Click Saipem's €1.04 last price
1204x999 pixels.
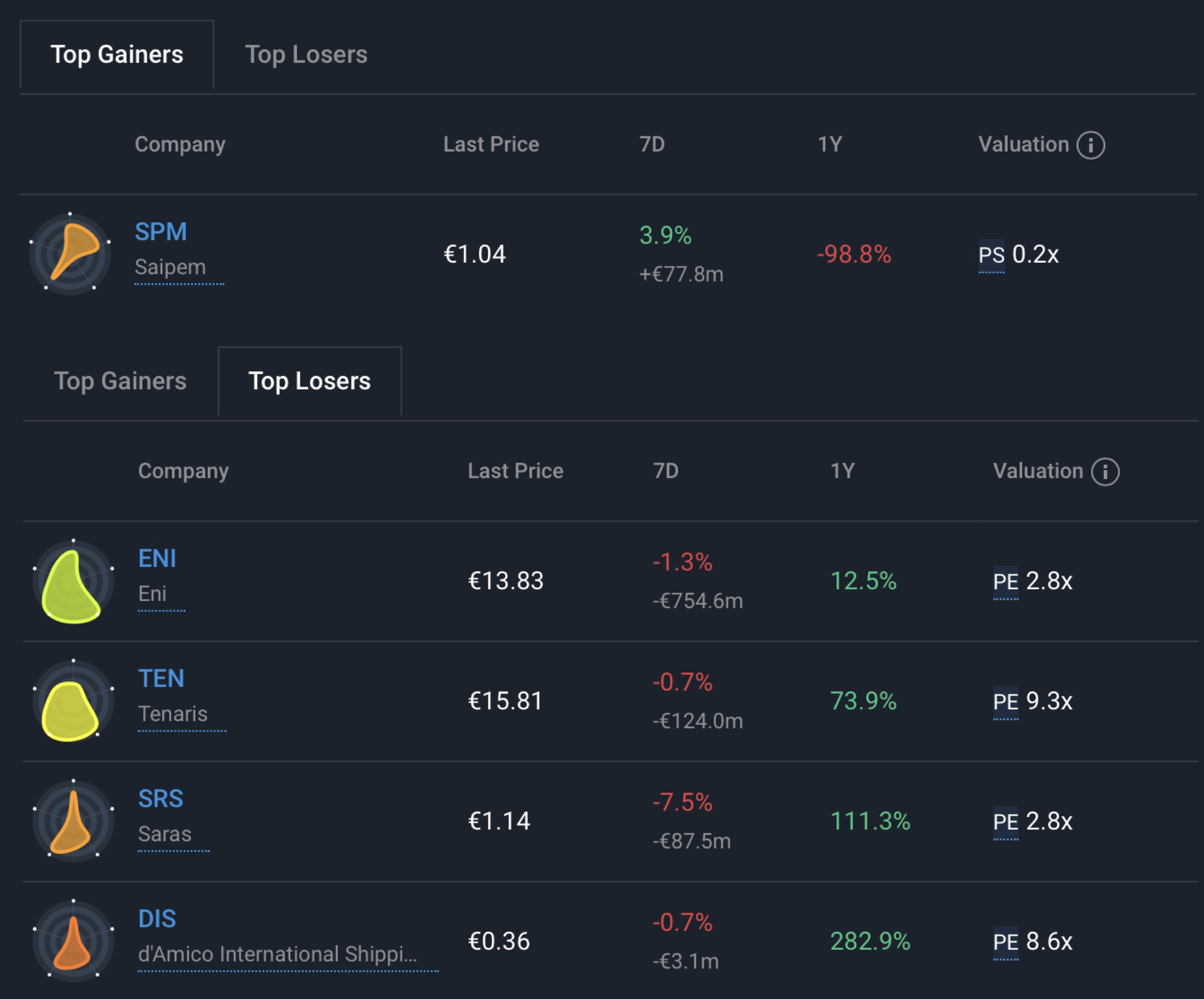(x=475, y=254)
